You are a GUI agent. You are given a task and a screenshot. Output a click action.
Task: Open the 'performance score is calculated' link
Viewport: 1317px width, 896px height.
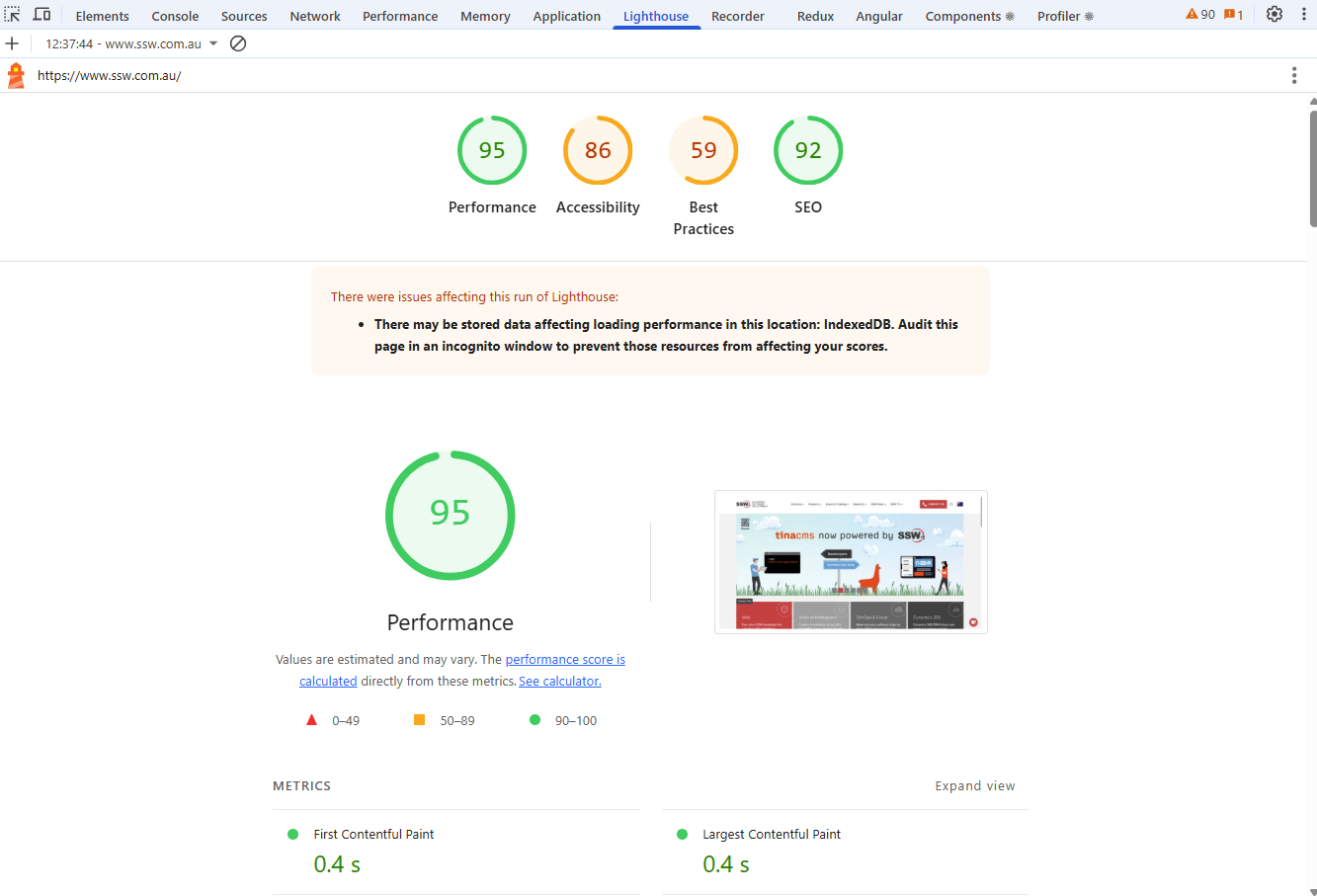(x=564, y=660)
